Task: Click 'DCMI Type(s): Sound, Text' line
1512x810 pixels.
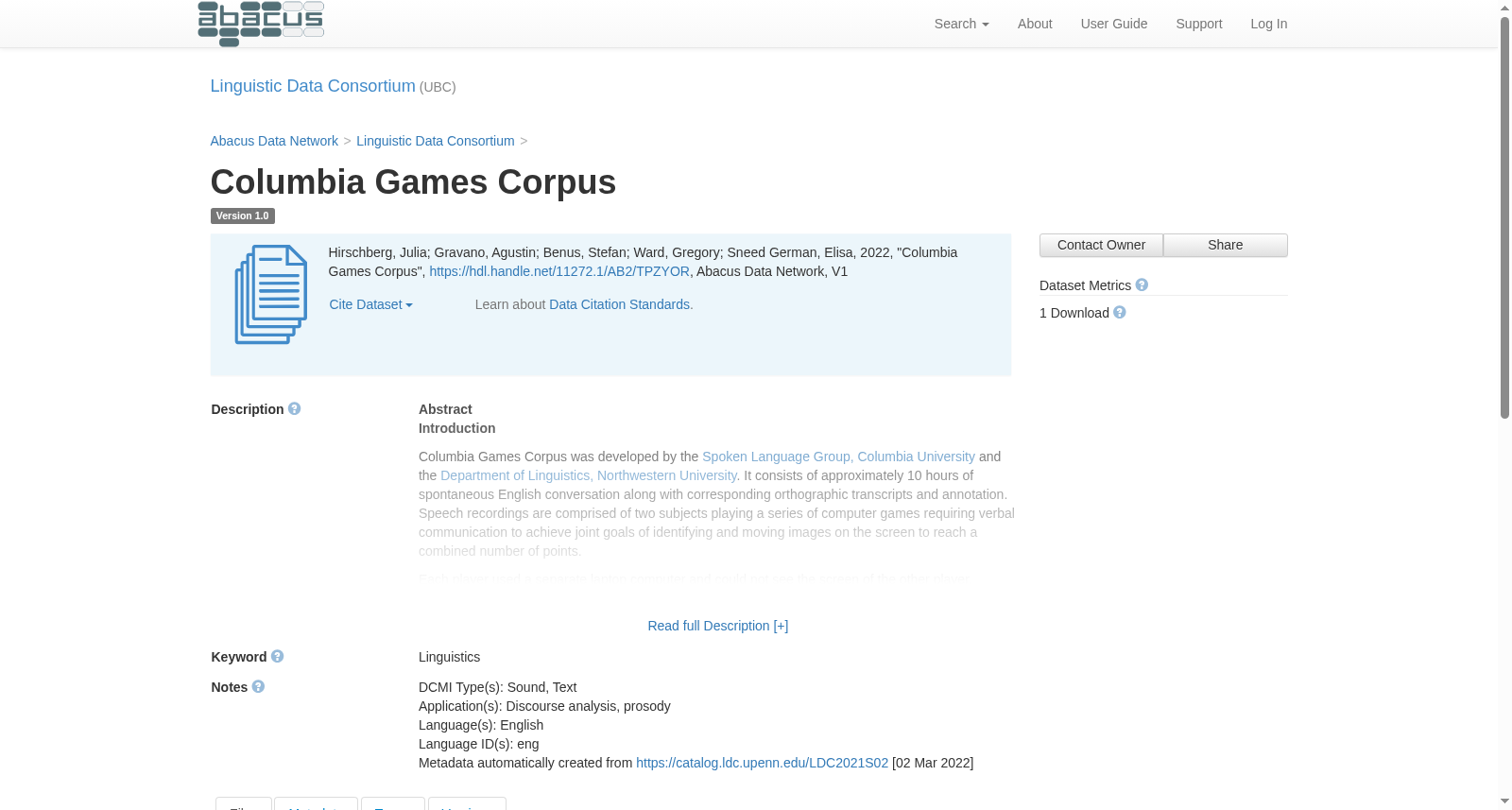Action: coord(497,687)
